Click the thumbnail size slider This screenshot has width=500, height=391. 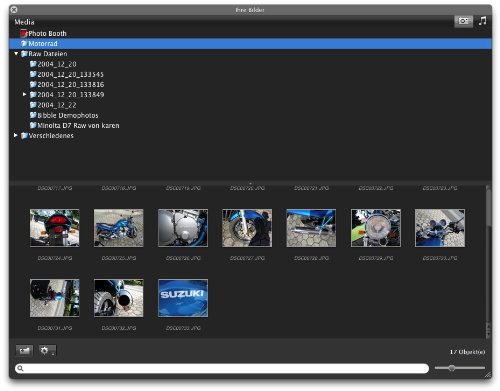460,368
